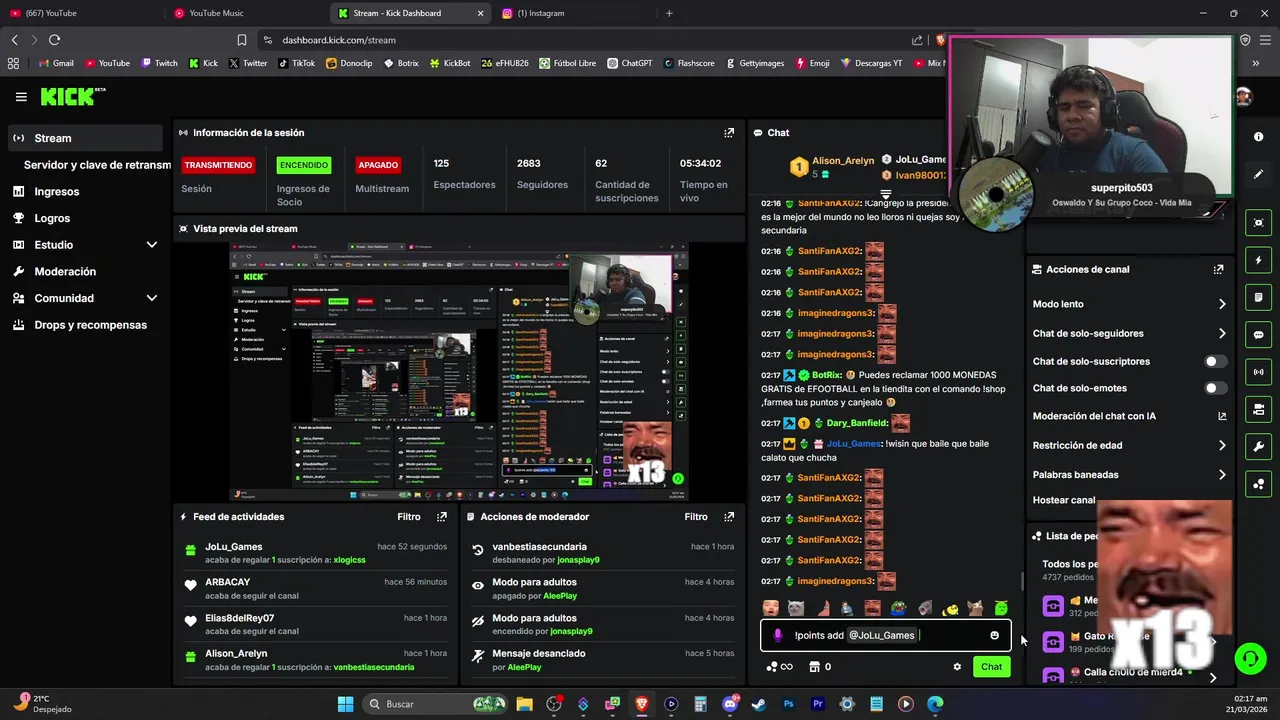Open Photoshop from the taskbar
1280x720 pixels.
point(788,704)
